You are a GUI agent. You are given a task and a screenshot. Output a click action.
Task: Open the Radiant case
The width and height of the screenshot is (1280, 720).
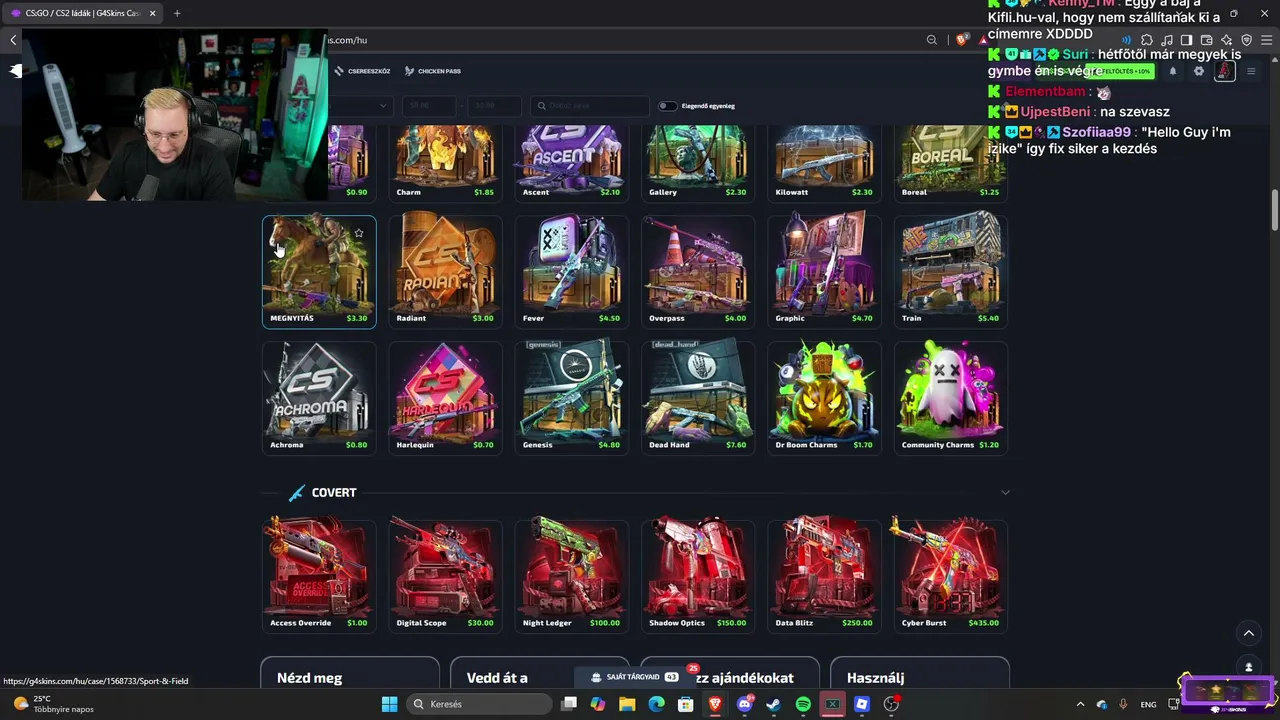(445, 272)
